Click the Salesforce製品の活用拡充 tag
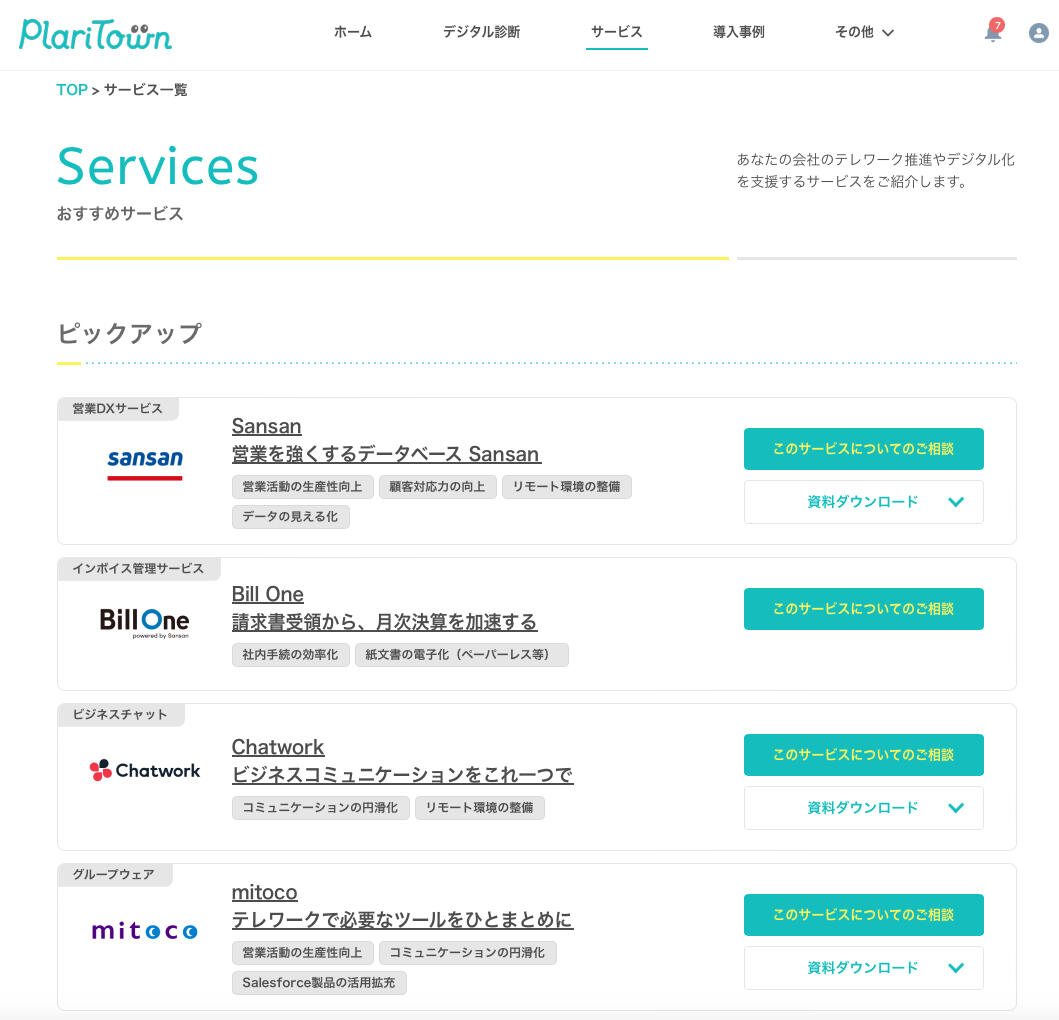 [319, 983]
